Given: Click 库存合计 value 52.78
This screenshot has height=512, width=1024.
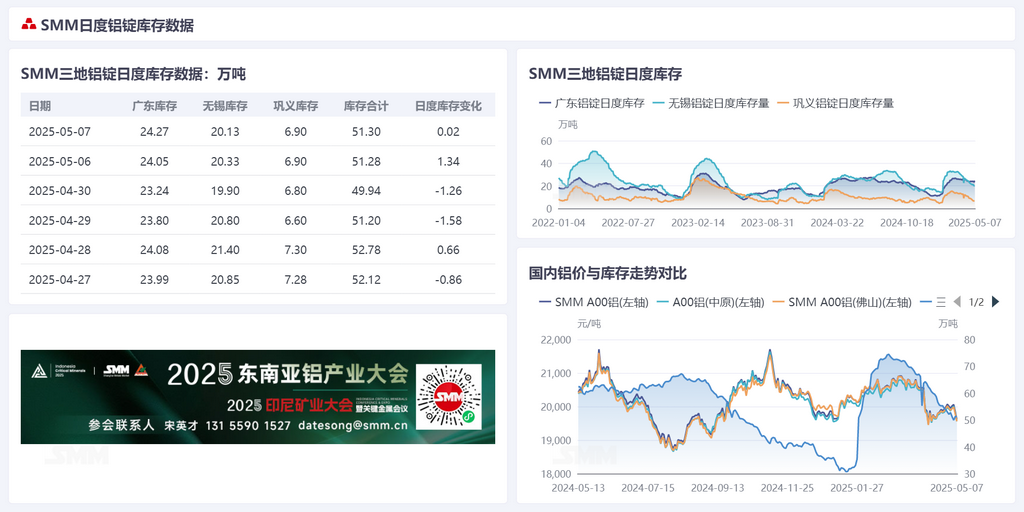Looking at the screenshot, I should point(366,250).
